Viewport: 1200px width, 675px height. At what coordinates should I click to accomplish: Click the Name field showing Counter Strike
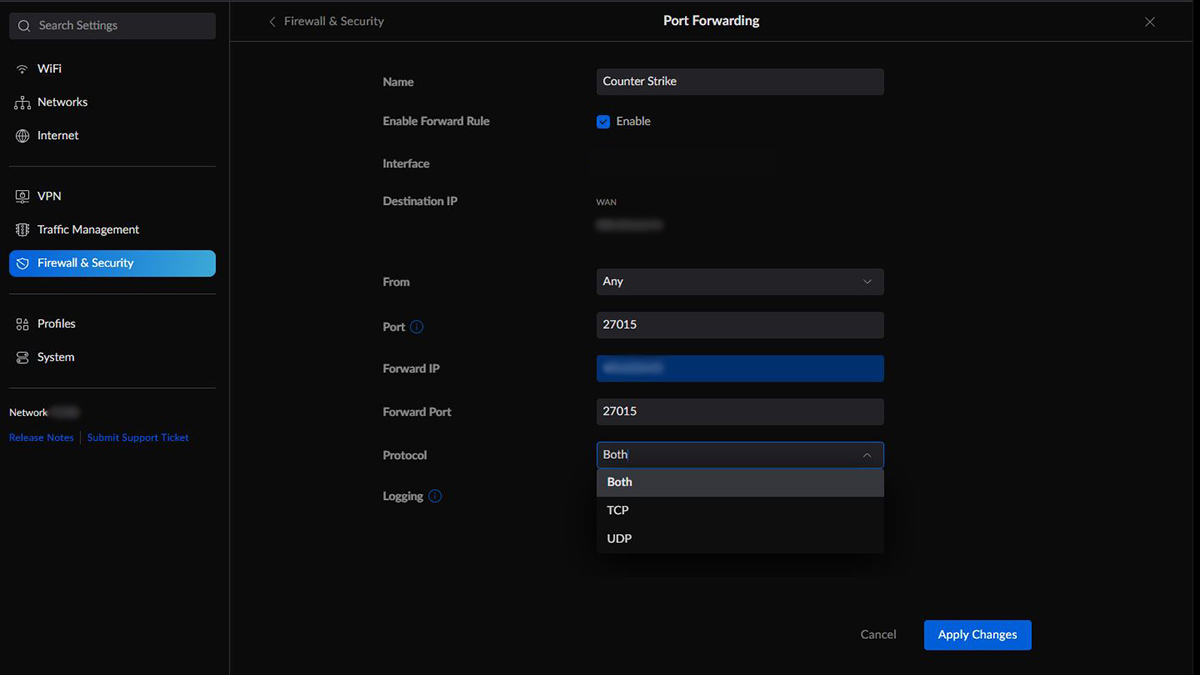[740, 81]
